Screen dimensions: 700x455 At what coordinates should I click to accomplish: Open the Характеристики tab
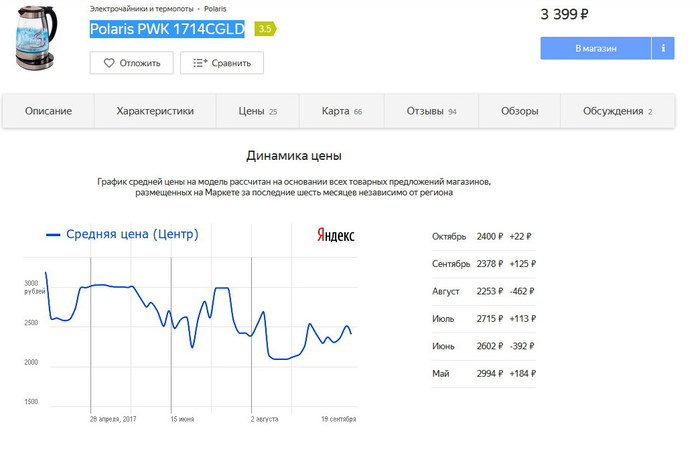tap(155, 111)
